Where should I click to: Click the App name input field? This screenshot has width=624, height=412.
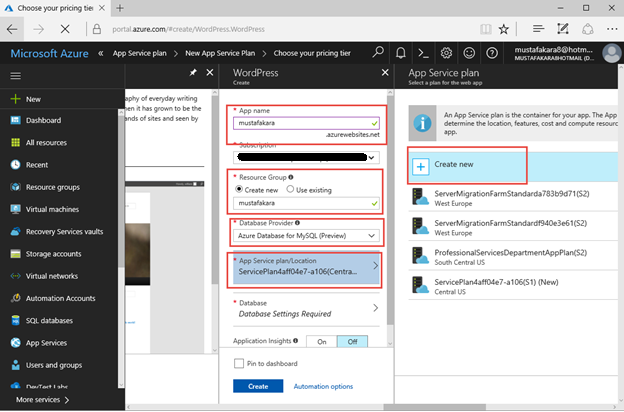point(306,123)
